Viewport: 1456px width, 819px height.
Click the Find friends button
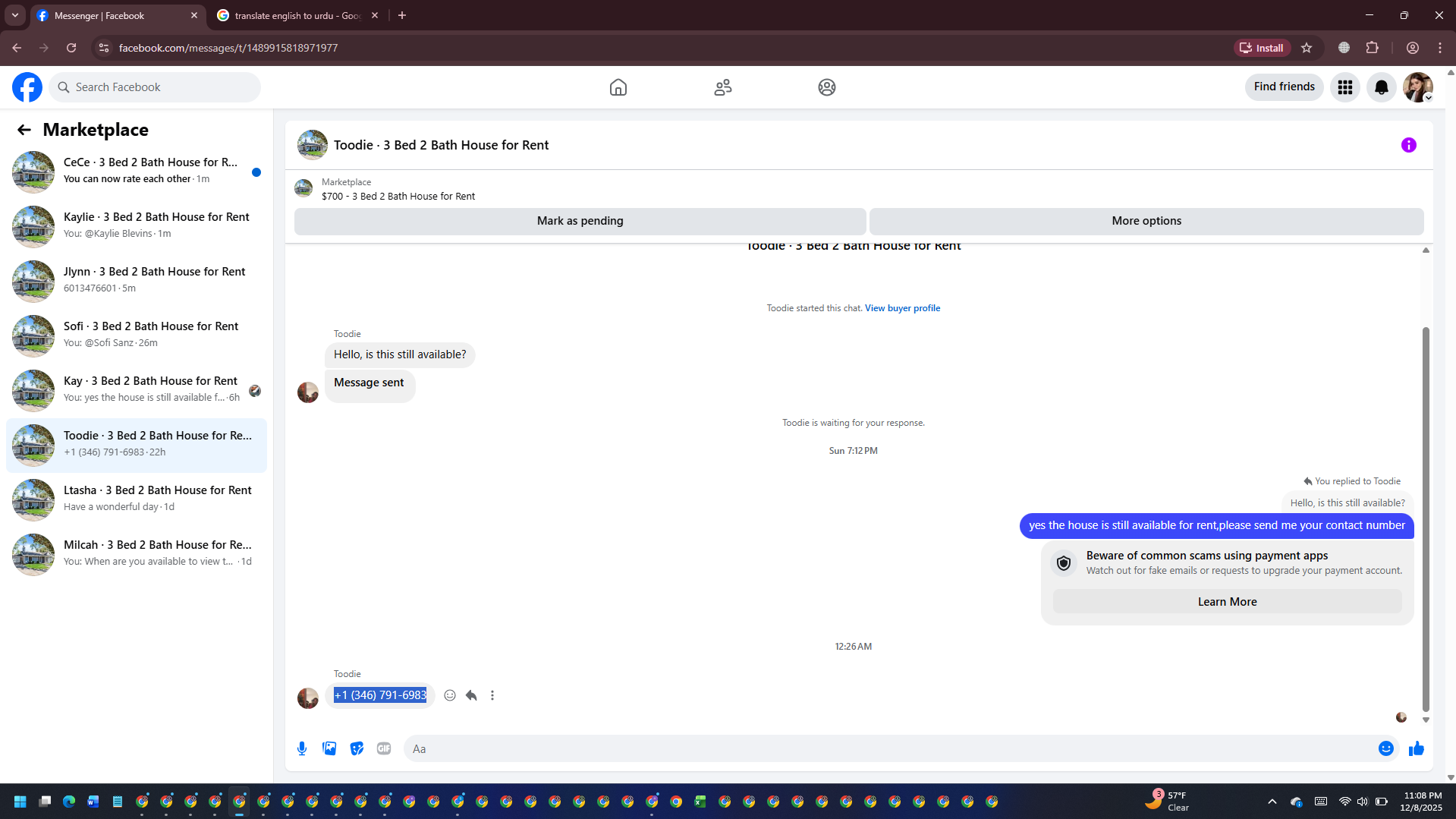(x=1285, y=87)
